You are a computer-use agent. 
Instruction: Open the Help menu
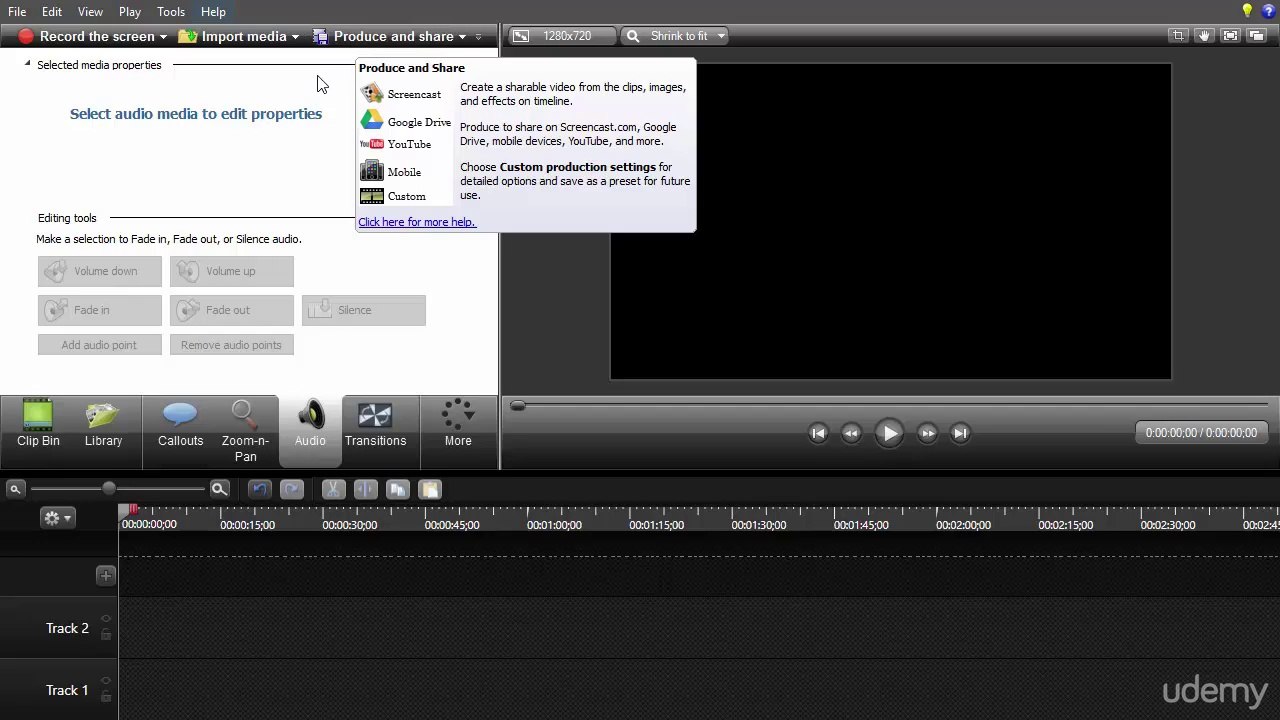[213, 11]
